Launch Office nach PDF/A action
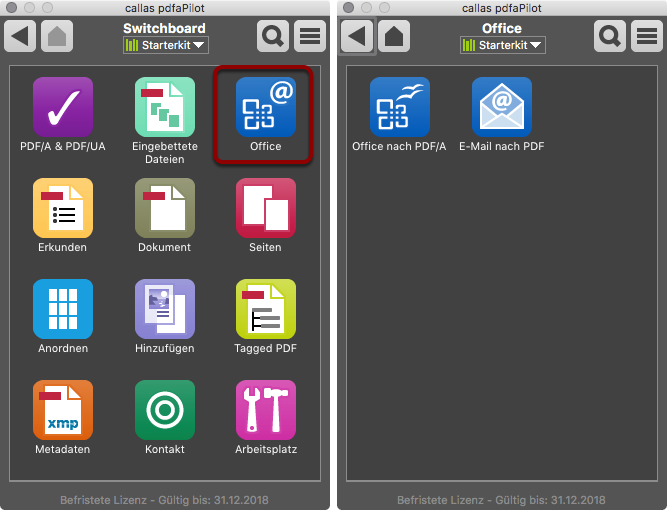Image resolution: width=668 pixels, height=510 pixels. coord(400,107)
